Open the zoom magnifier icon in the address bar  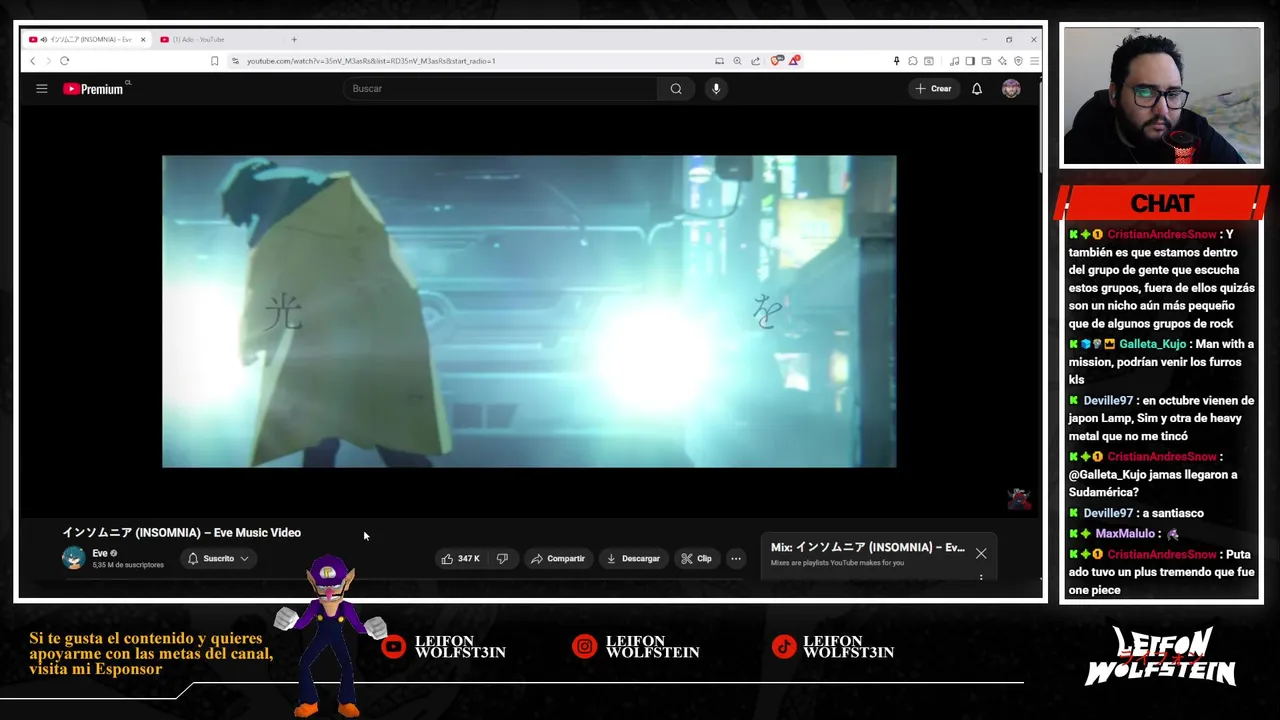pyautogui.click(x=737, y=61)
